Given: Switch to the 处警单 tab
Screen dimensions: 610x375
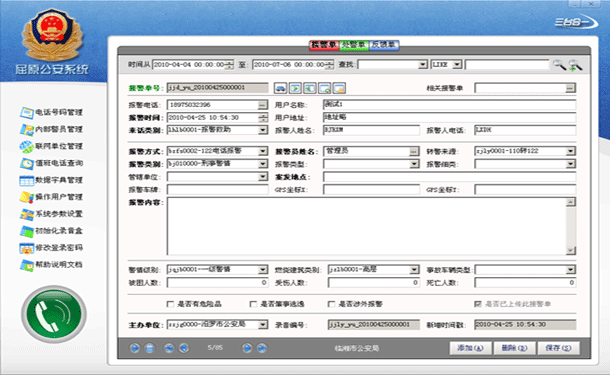Looking at the screenshot, I should point(354,45).
